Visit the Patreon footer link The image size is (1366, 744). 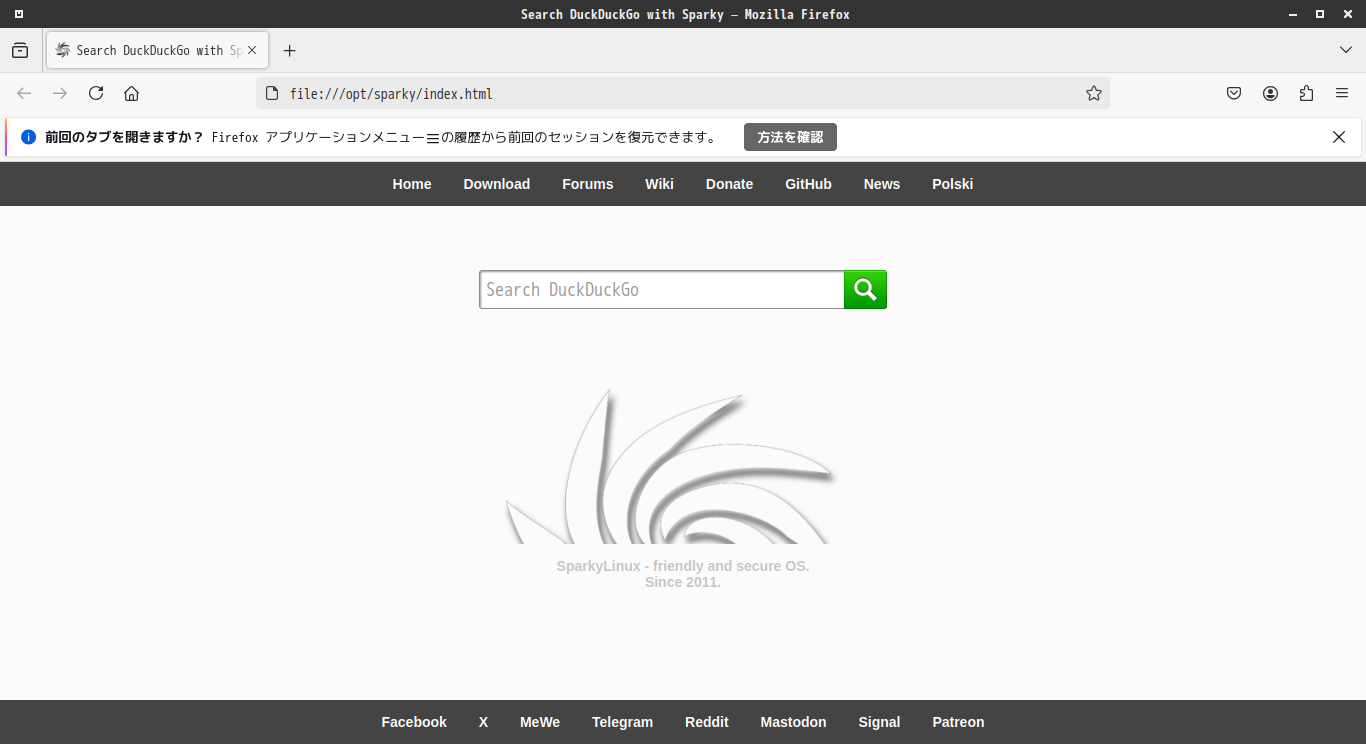pos(958,722)
